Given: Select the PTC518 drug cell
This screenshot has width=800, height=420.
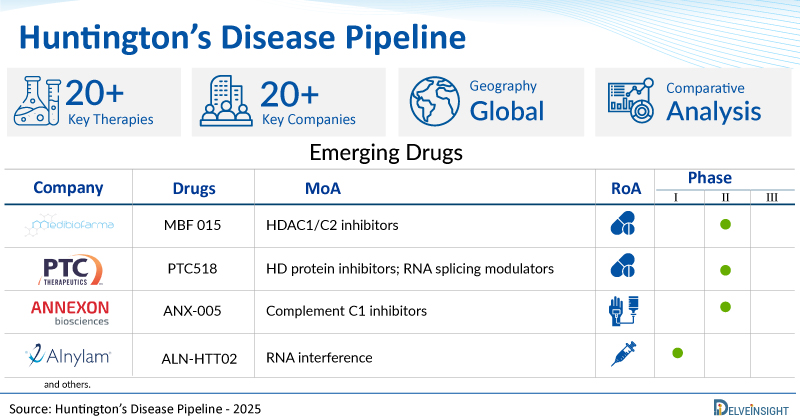Looking at the screenshot, I should [192, 268].
